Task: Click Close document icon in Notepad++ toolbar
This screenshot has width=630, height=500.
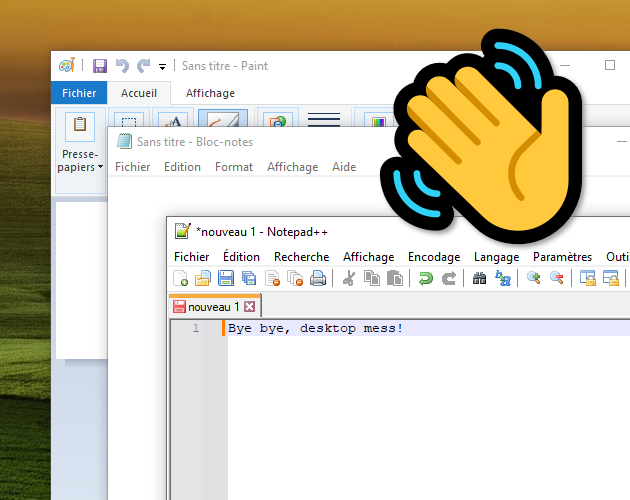Action: pyautogui.click(x=272, y=278)
